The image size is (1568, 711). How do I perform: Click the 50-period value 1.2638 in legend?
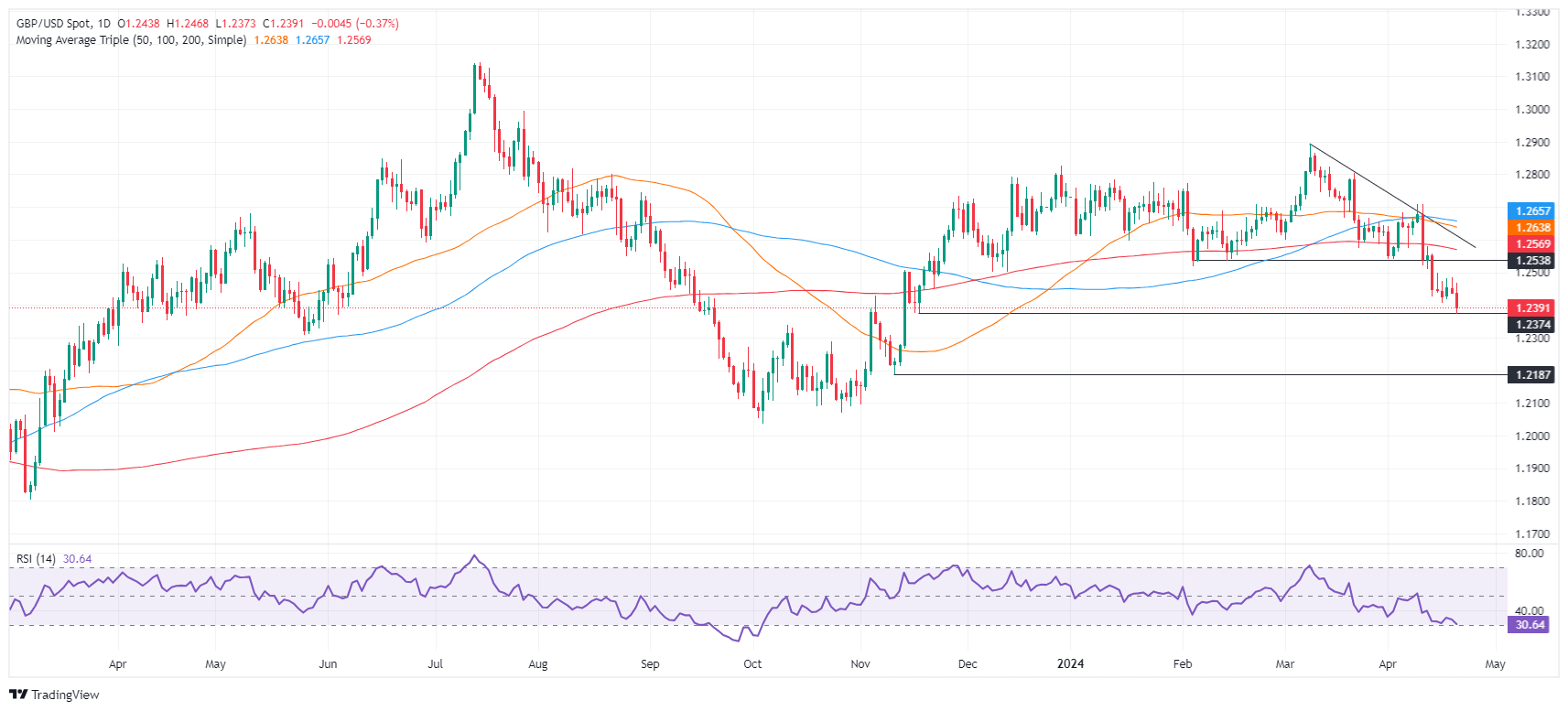click(x=271, y=40)
